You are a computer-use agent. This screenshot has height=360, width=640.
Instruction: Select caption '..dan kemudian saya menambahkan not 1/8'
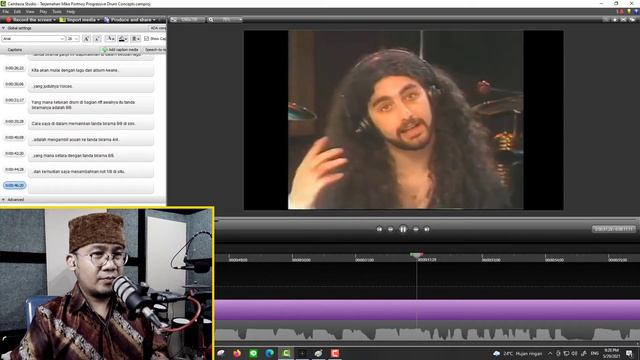tap(91, 171)
